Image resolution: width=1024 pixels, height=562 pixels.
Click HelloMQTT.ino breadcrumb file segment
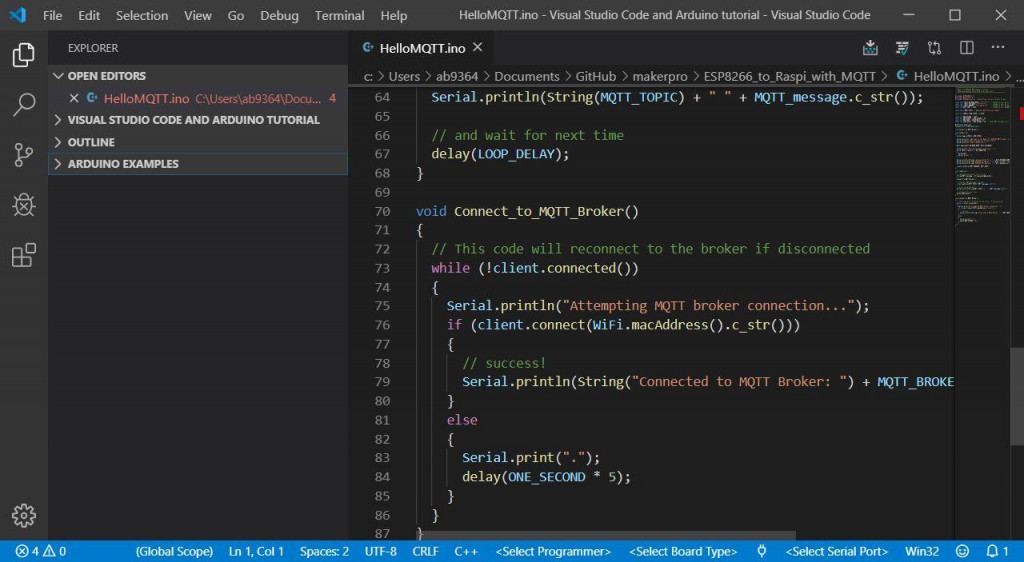tap(956, 76)
